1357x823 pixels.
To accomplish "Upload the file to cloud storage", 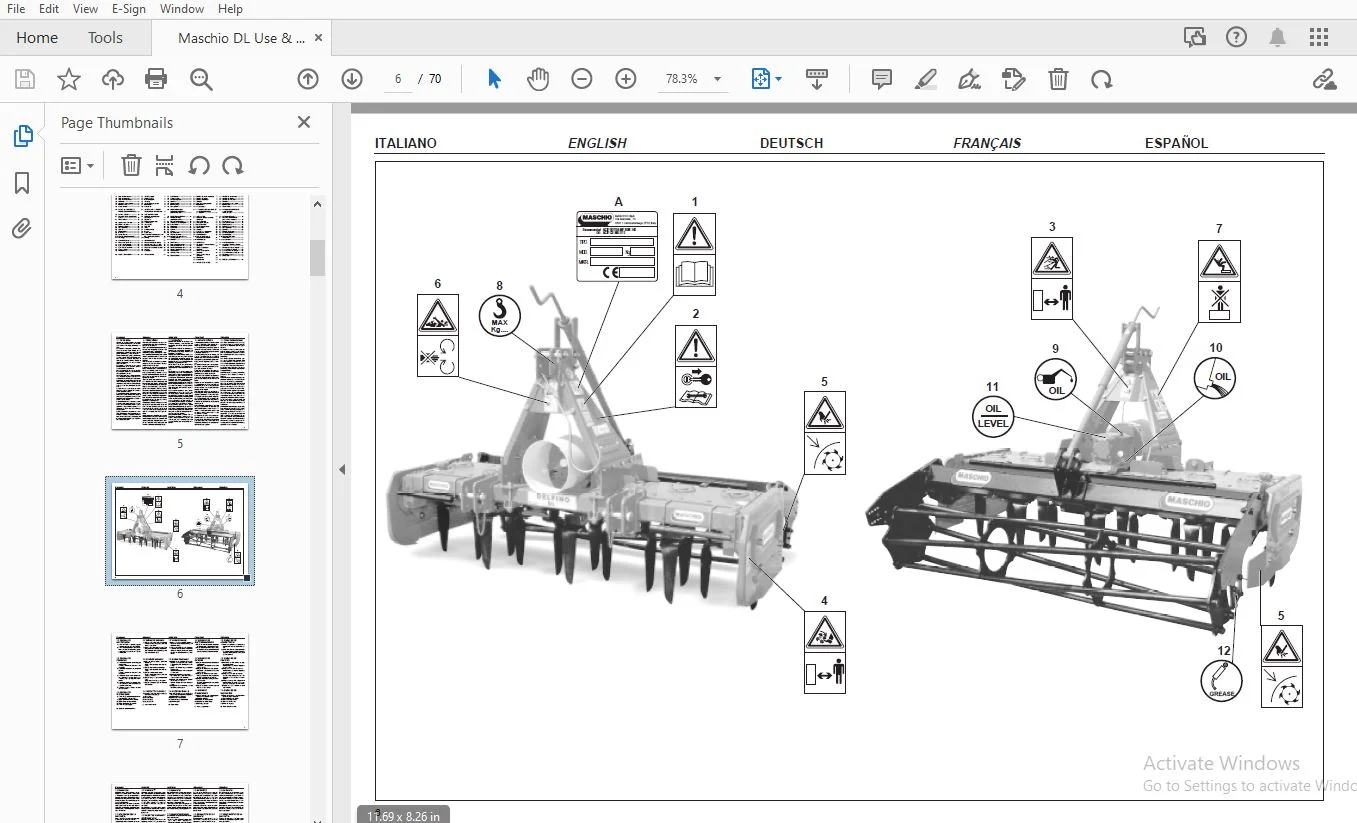I will [x=113, y=79].
